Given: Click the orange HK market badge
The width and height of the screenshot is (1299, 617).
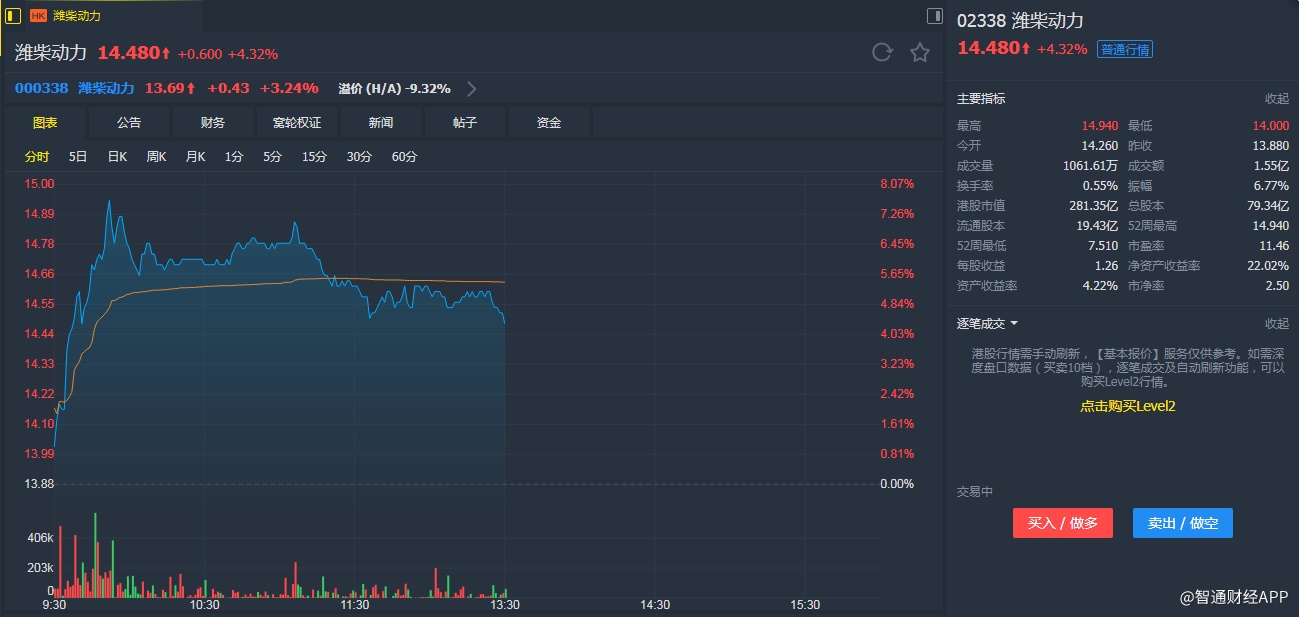Looking at the screenshot, I should point(39,16).
